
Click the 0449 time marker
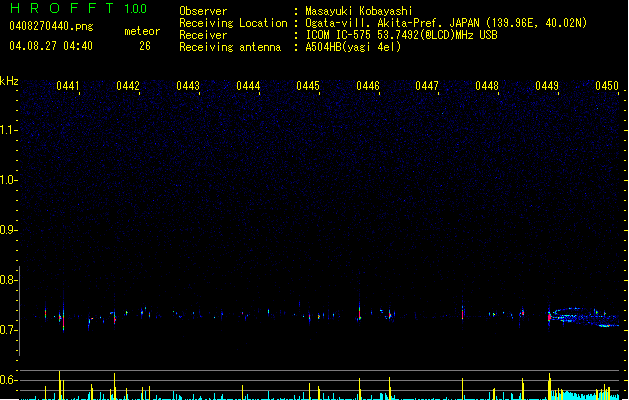(547, 86)
